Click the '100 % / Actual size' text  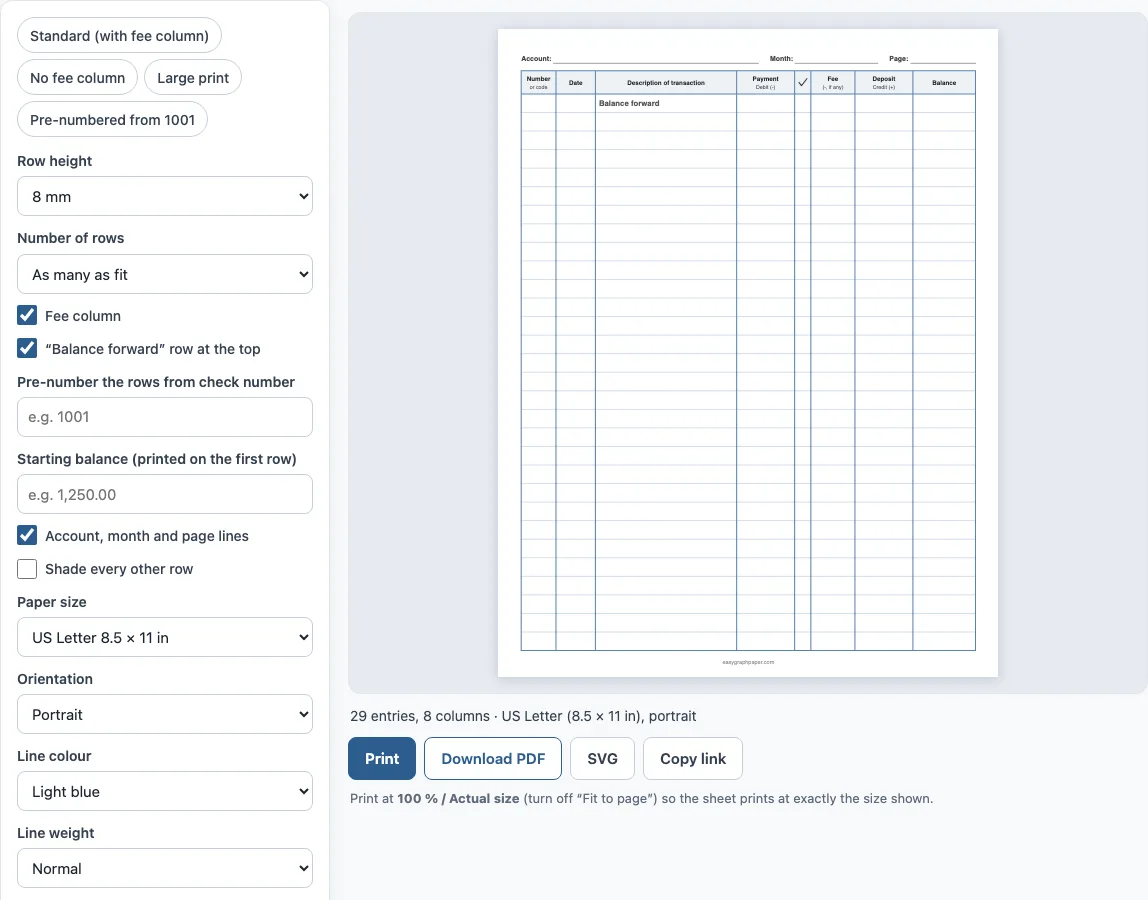[458, 799]
